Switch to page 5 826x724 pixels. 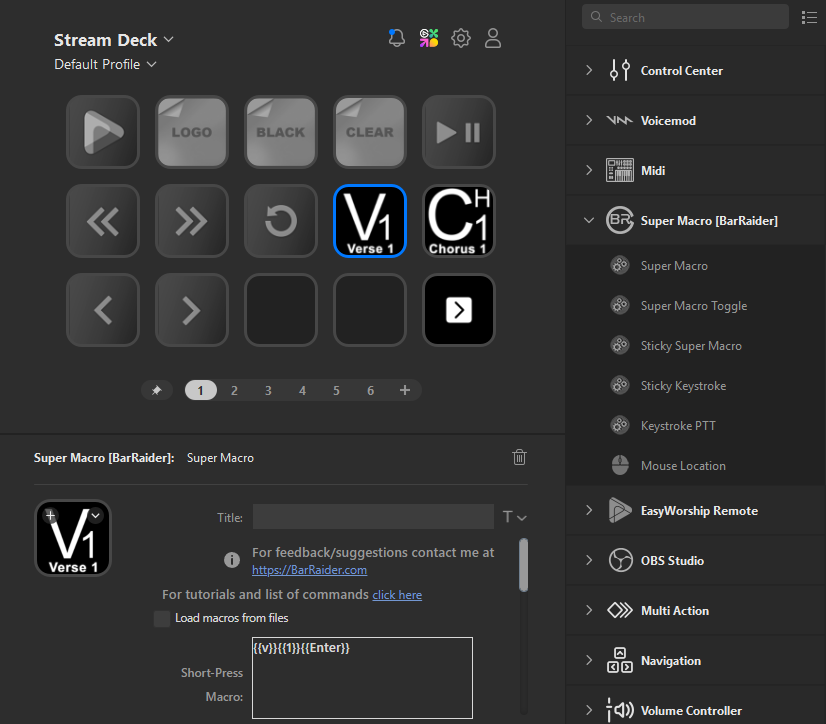[336, 390]
